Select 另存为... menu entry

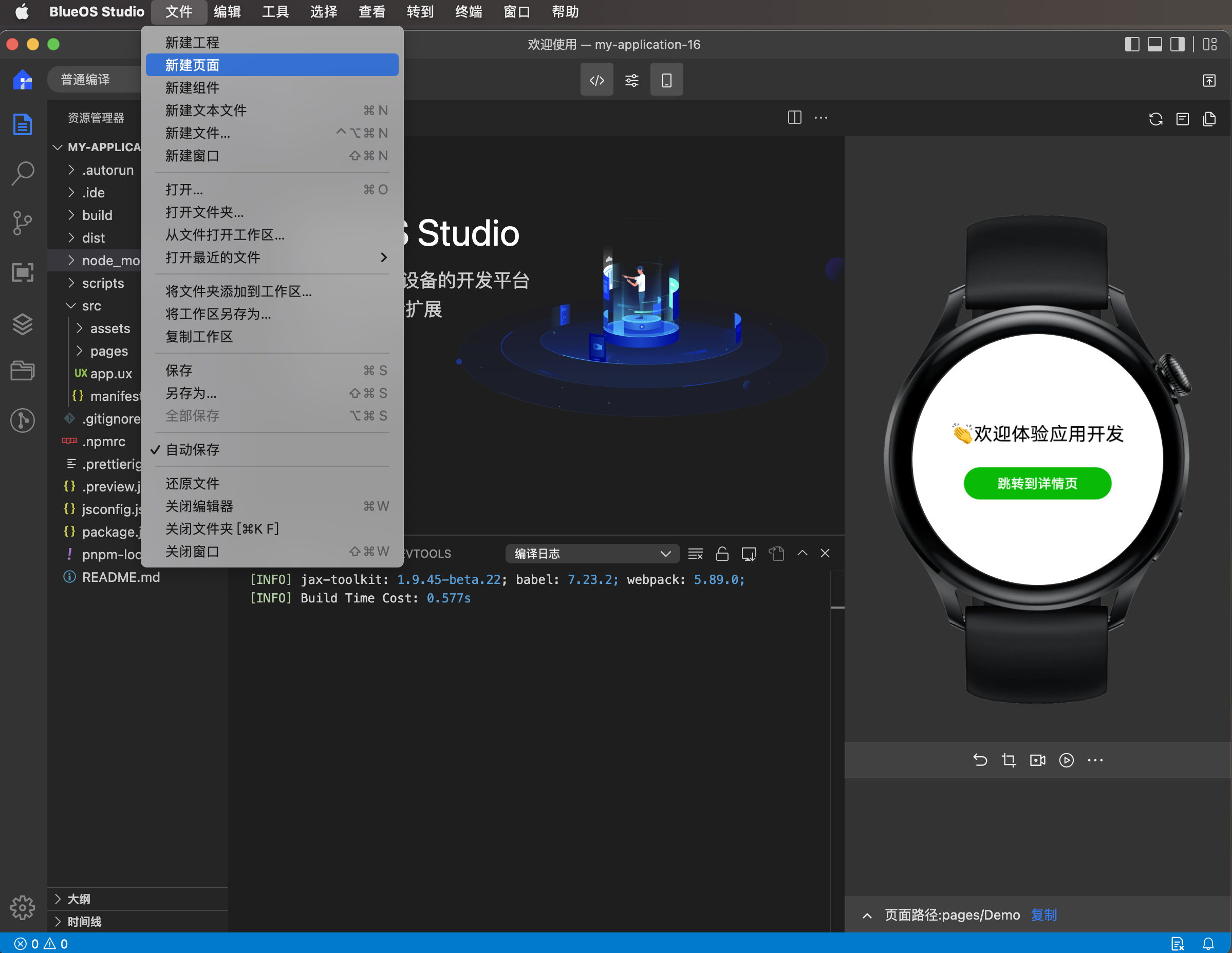pyautogui.click(x=272, y=393)
